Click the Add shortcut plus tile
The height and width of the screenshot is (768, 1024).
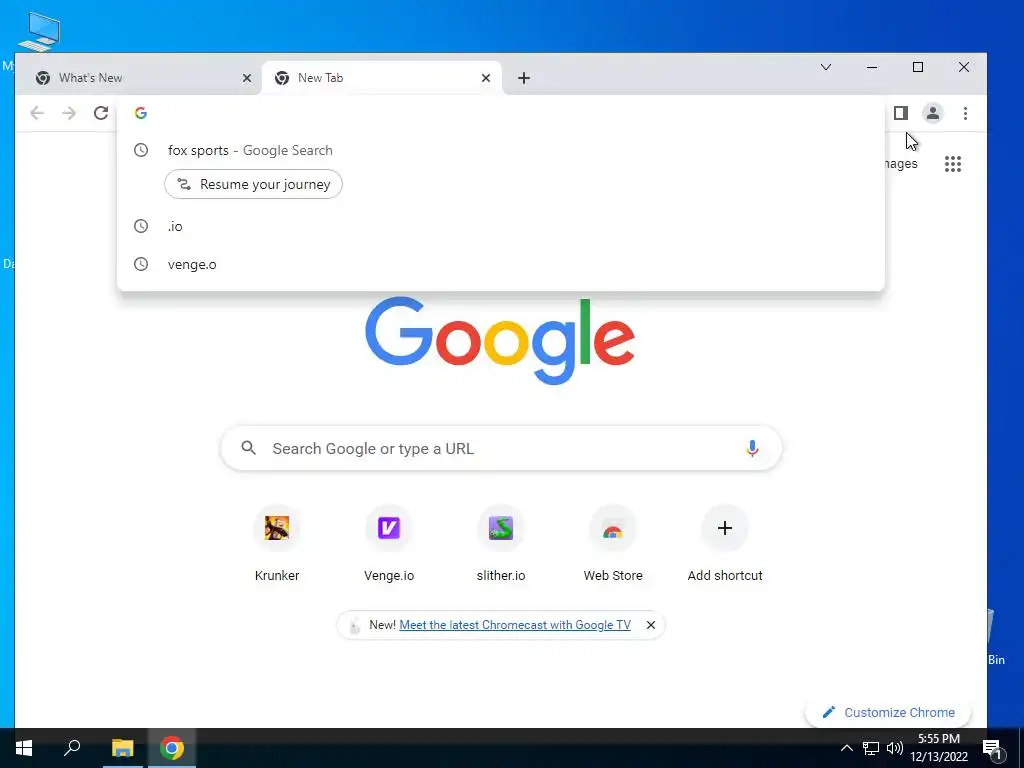725,544
